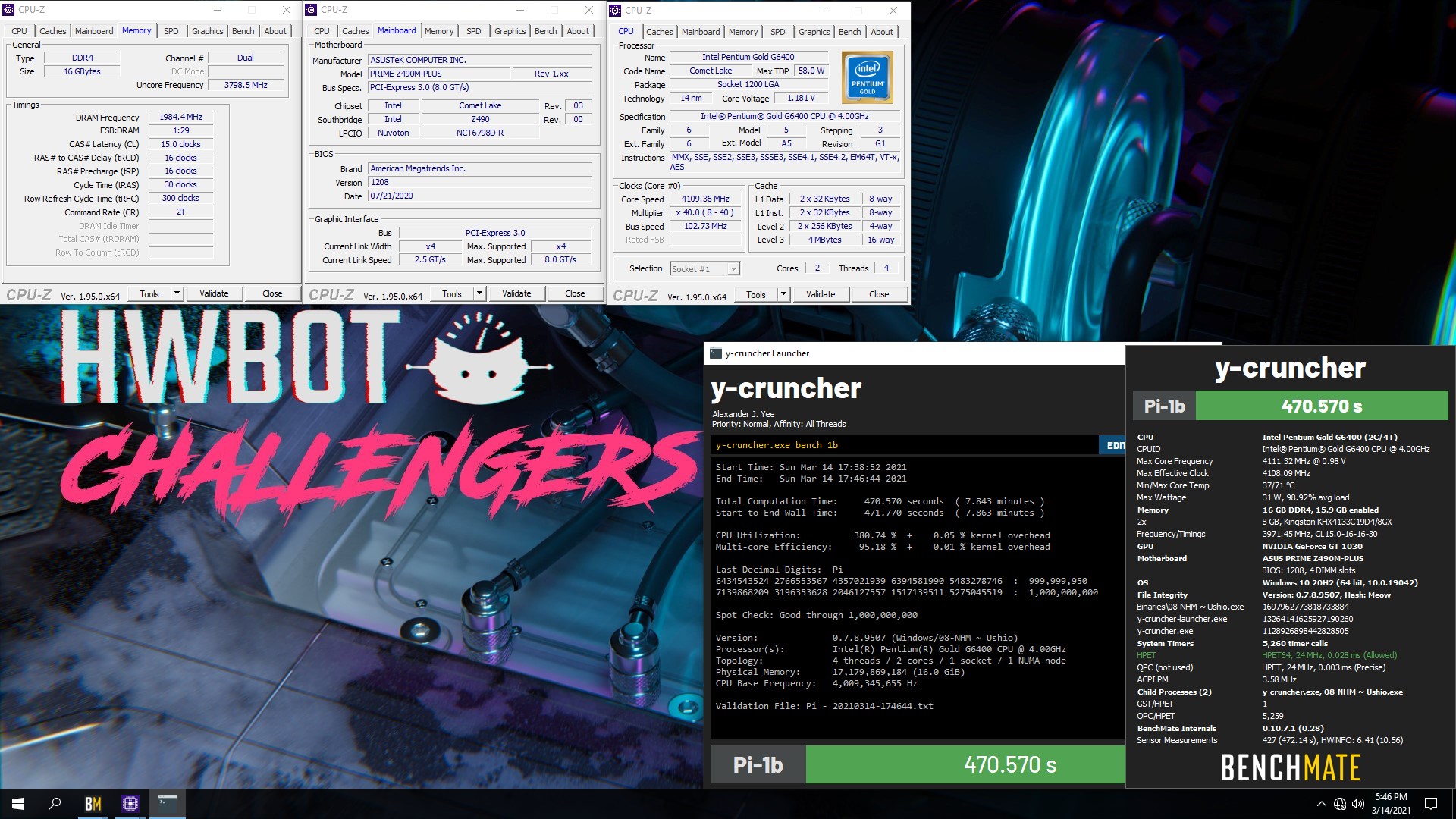Image resolution: width=1456 pixels, height=819 pixels.
Task: Switch to SPD tab in Memory window
Action: coord(171,31)
